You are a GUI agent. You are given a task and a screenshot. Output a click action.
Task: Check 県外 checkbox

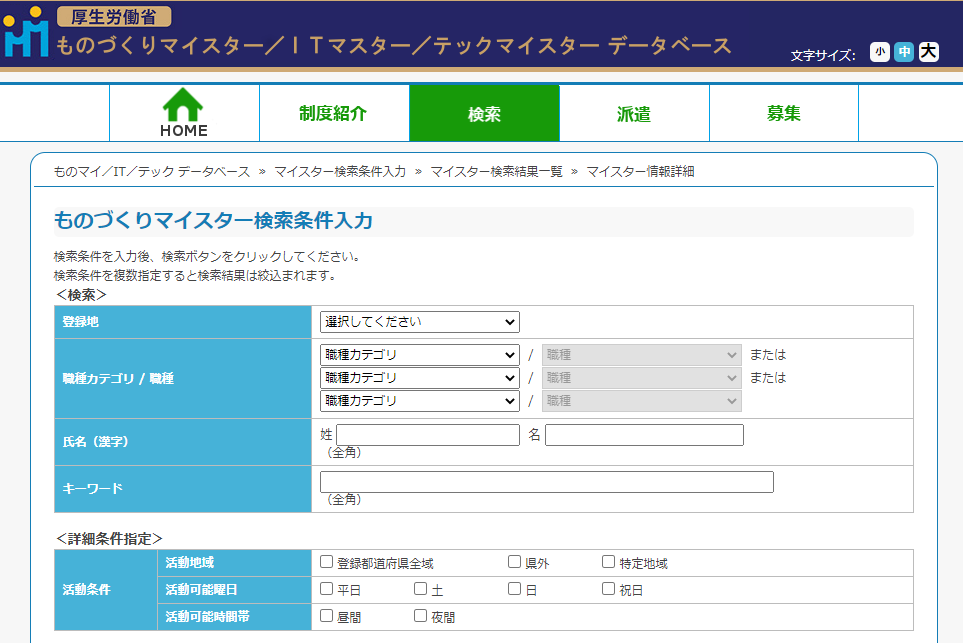(x=515, y=562)
